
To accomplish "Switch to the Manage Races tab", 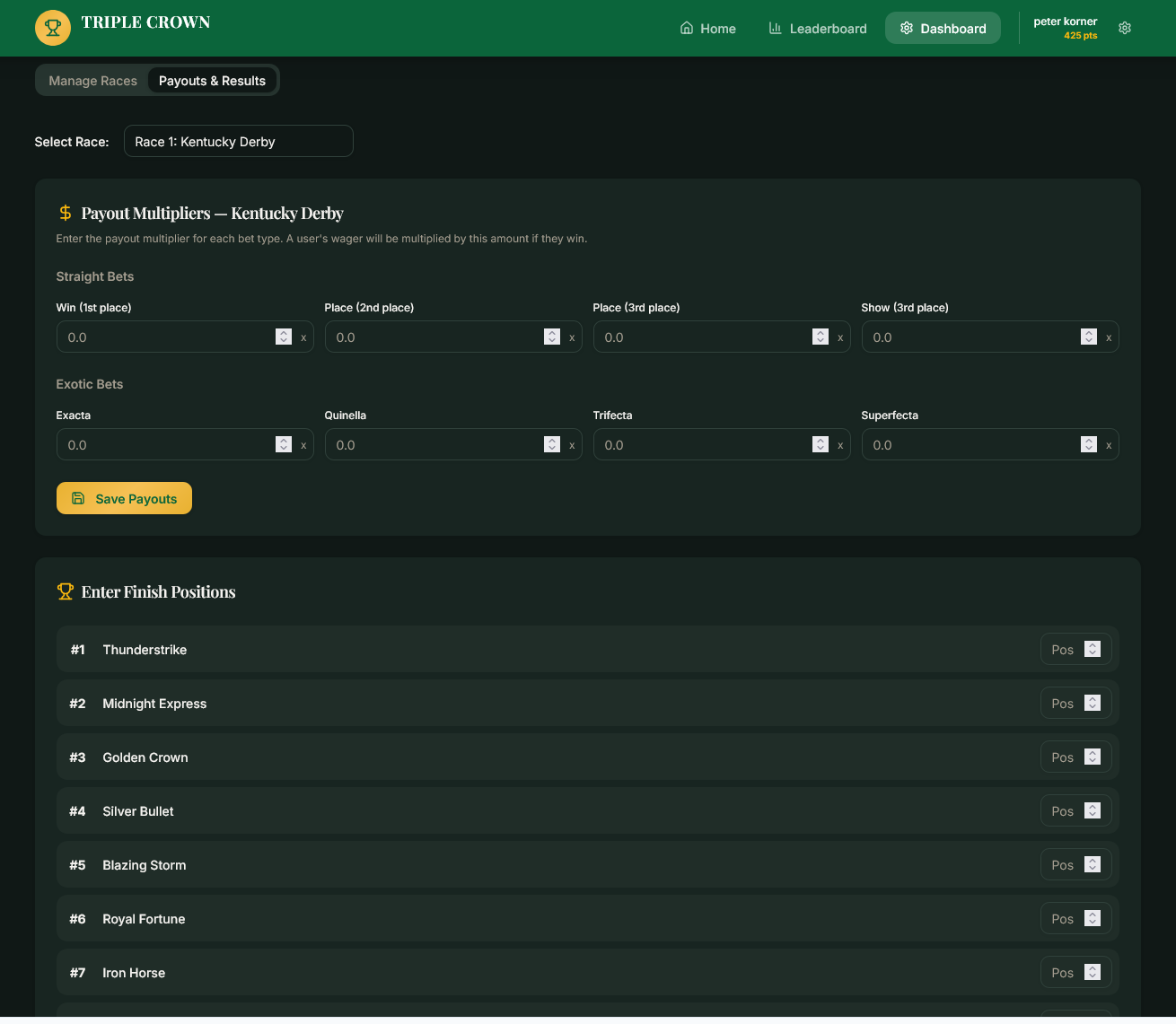I will (x=93, y=81).
